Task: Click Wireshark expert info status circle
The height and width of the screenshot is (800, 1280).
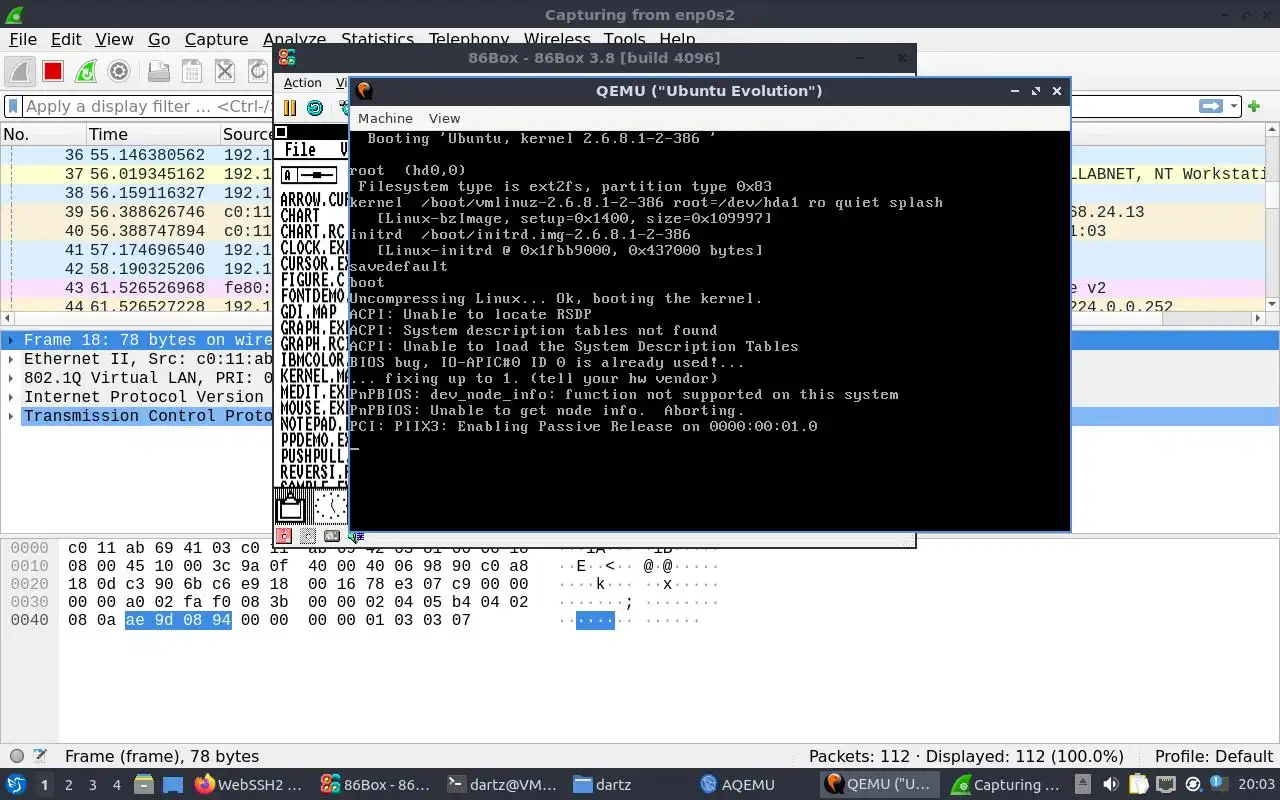Action: 17,756
